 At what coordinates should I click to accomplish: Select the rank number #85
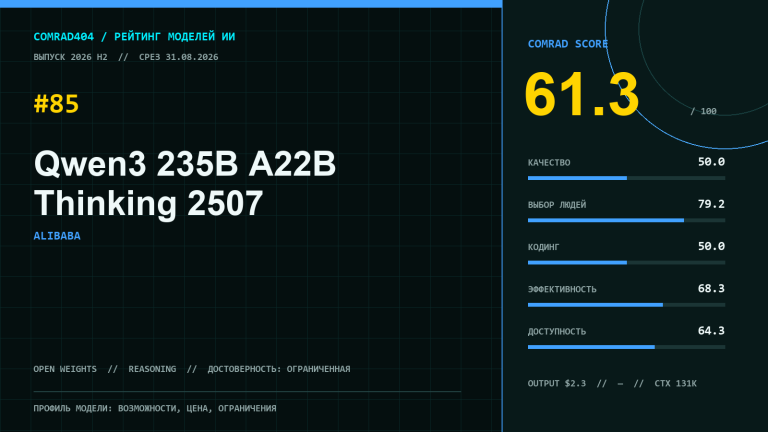(x=56, y=104)
